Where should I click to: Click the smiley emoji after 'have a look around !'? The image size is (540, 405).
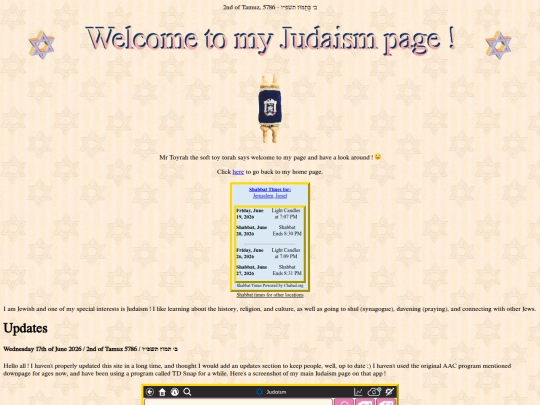pyautogui.click(x=378, y=157)
